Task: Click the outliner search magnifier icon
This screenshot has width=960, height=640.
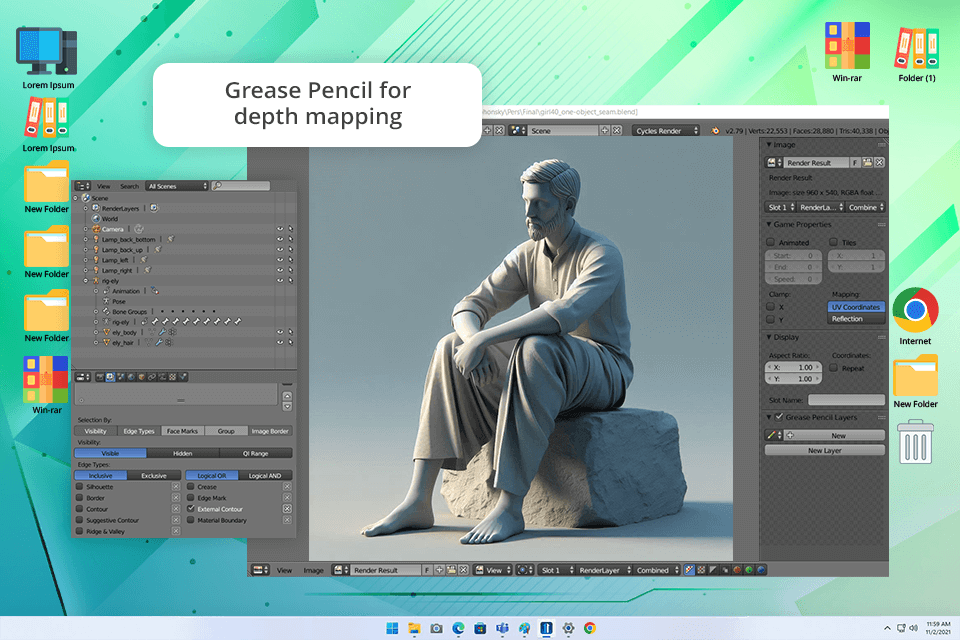Action: click(217, 186)
